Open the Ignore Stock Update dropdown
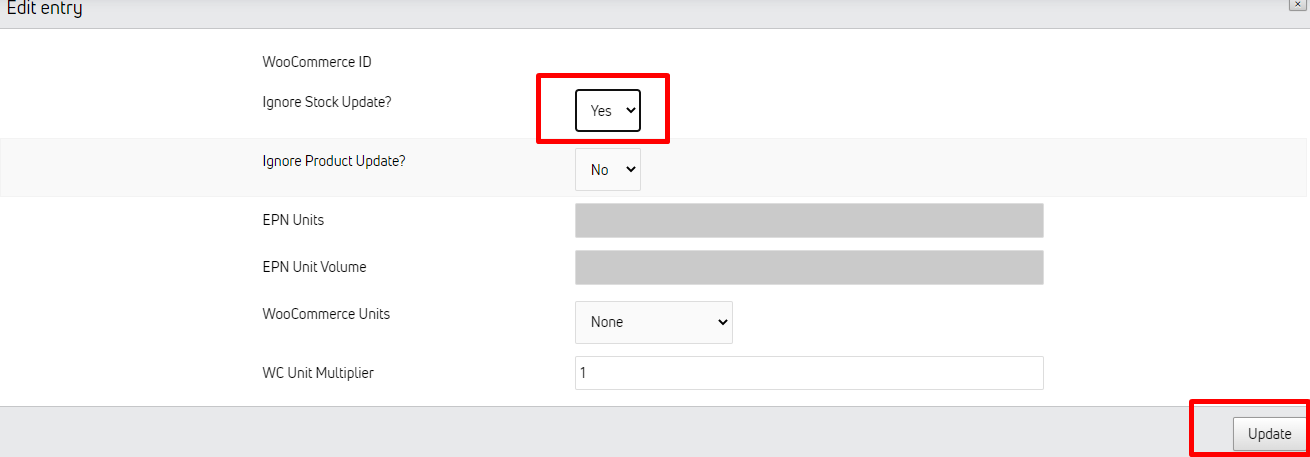The width and height of the screenshot is (1310, 457). [607, 111]
